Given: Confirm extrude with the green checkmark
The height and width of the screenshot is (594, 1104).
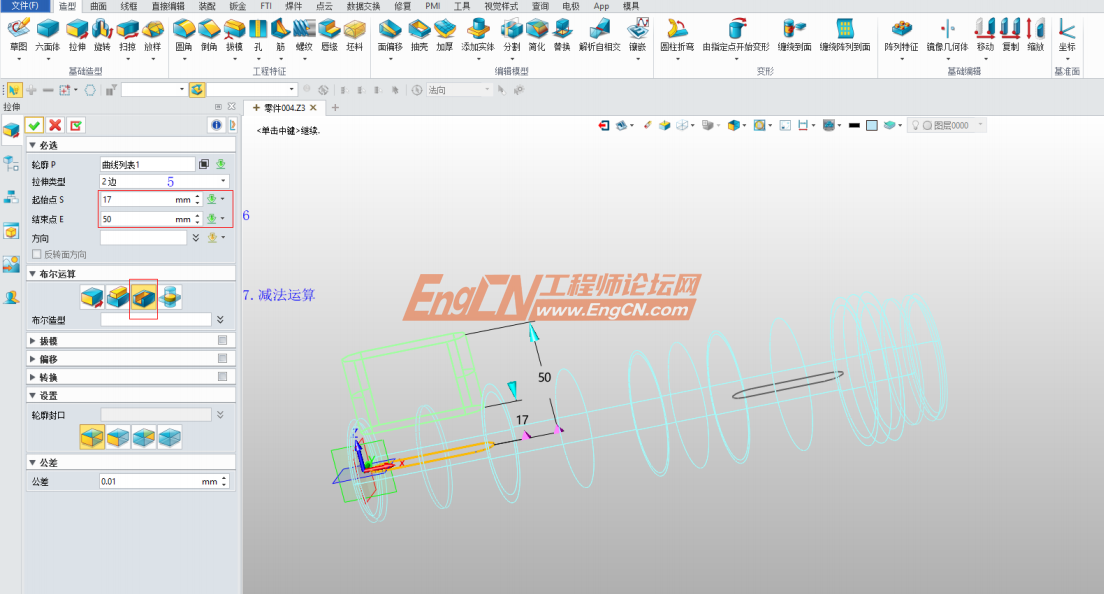Looking at the screenshot, I should coord(36,126).
